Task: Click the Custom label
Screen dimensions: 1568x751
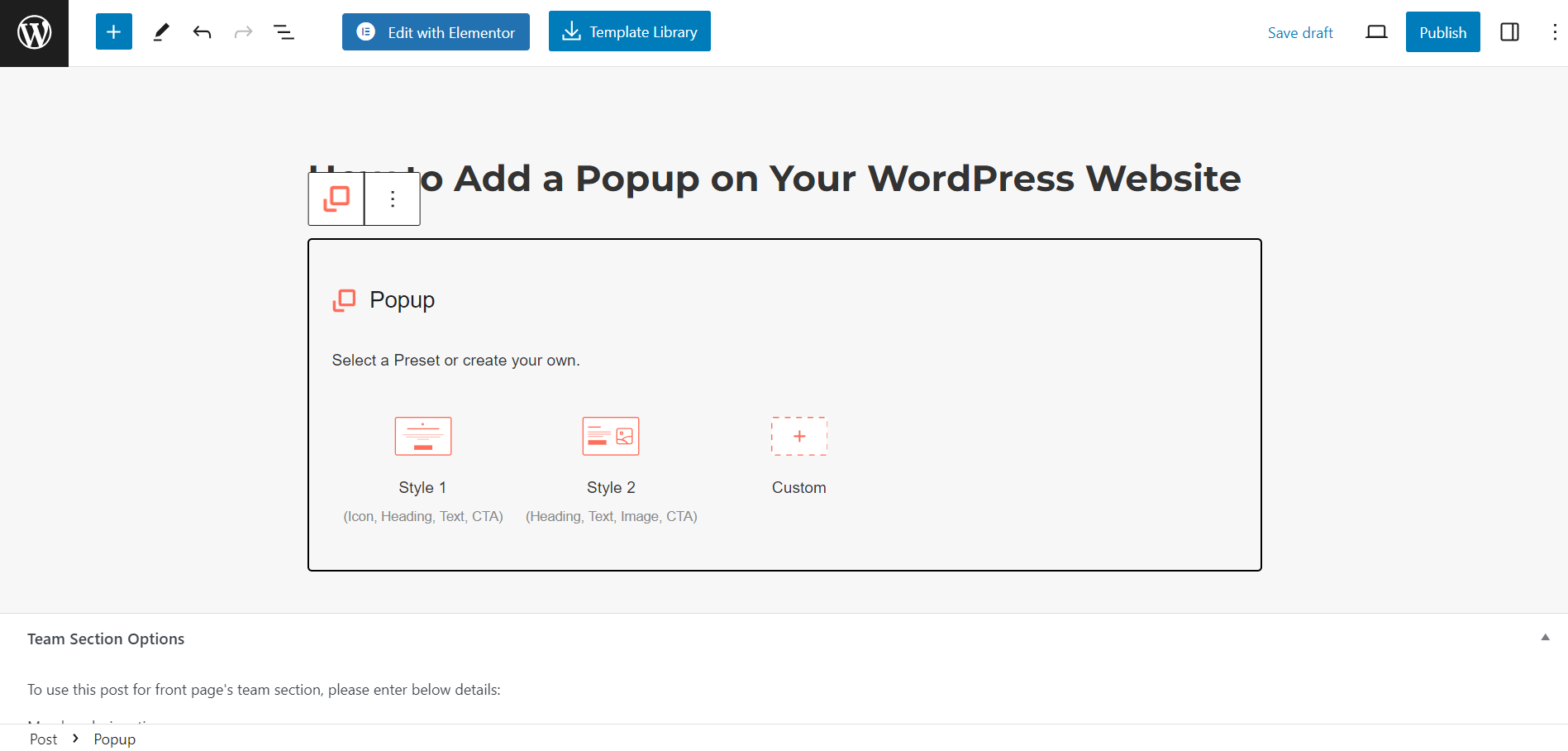Action: (x=799, y=488)
